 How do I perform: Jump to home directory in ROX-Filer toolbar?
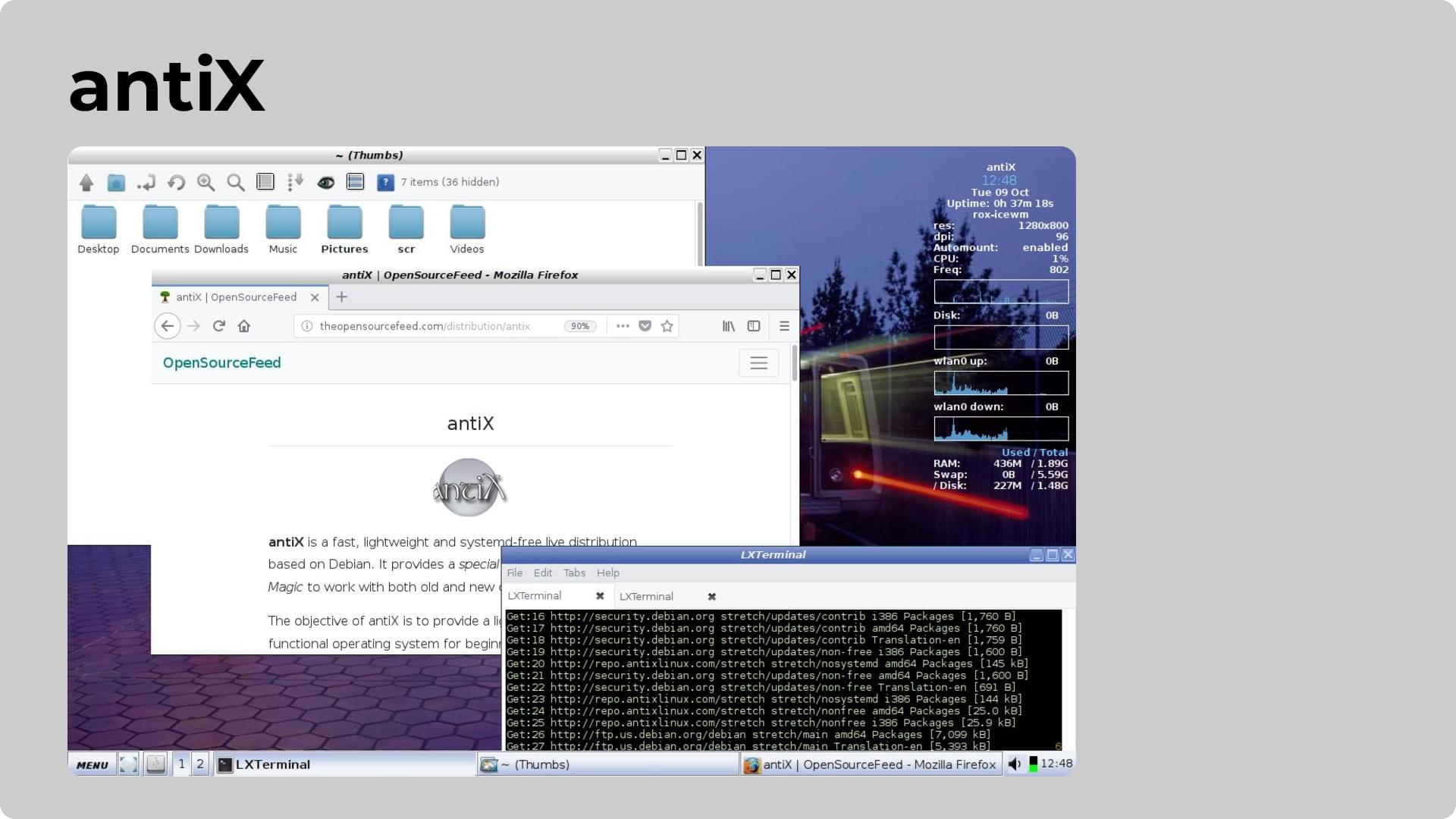[116, 182]
